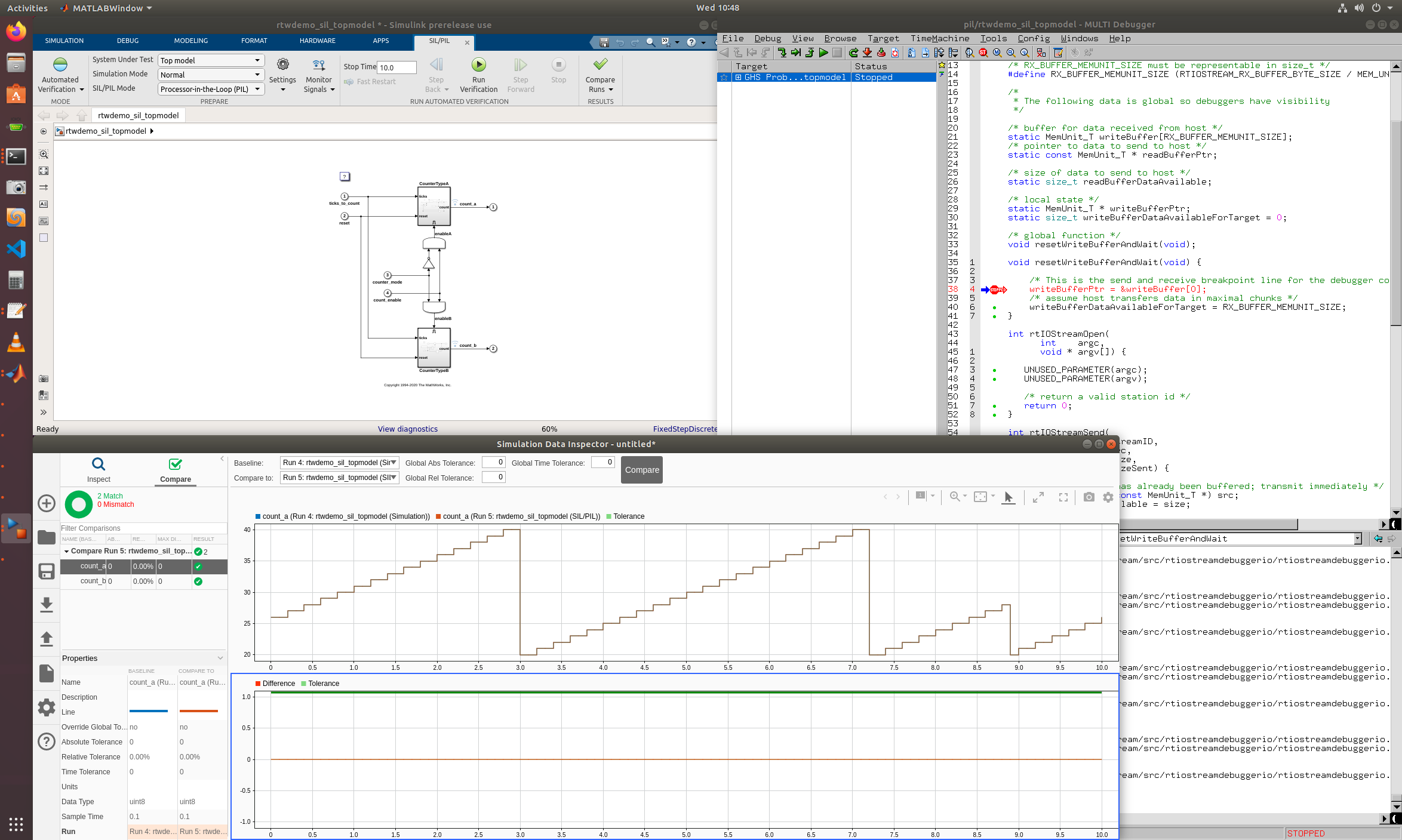Open TimeMachine menu in MULTI Debugger
The width and height of the screenshot is (1402, 840).
pyautogui.click(x=940, y=38)
